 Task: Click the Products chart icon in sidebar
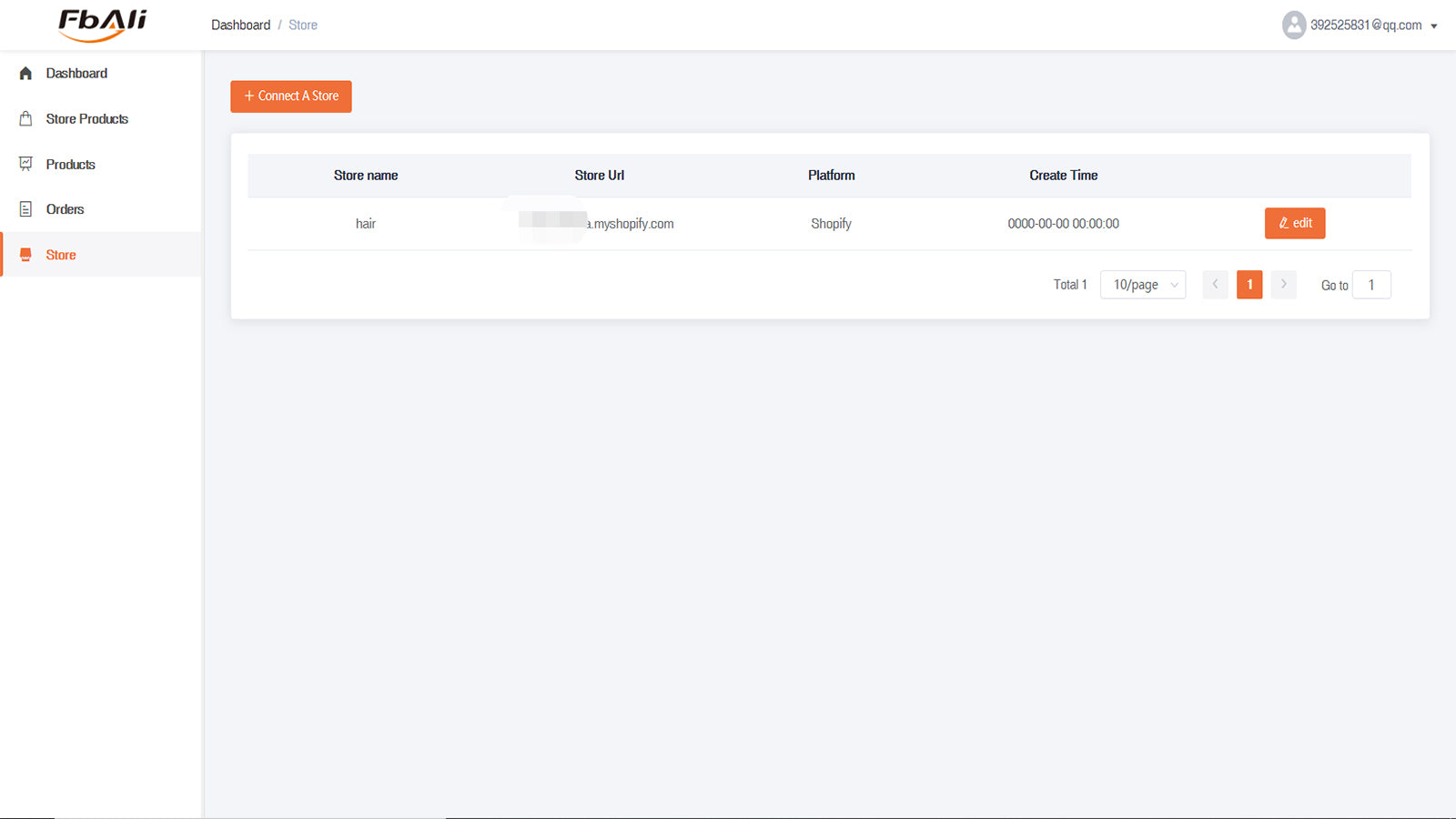25,164
